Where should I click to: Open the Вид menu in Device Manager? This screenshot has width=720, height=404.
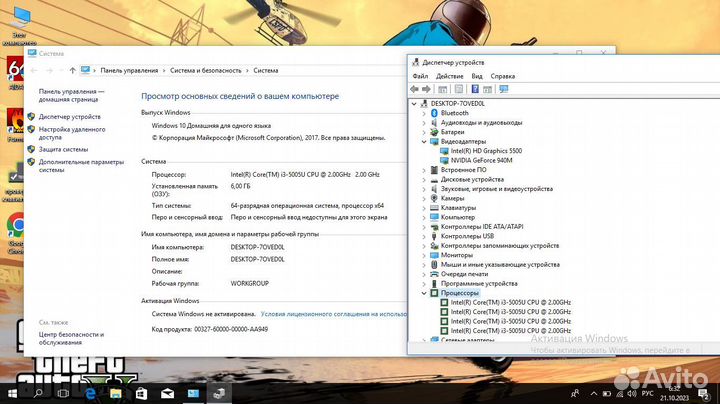tap(477, 76)
